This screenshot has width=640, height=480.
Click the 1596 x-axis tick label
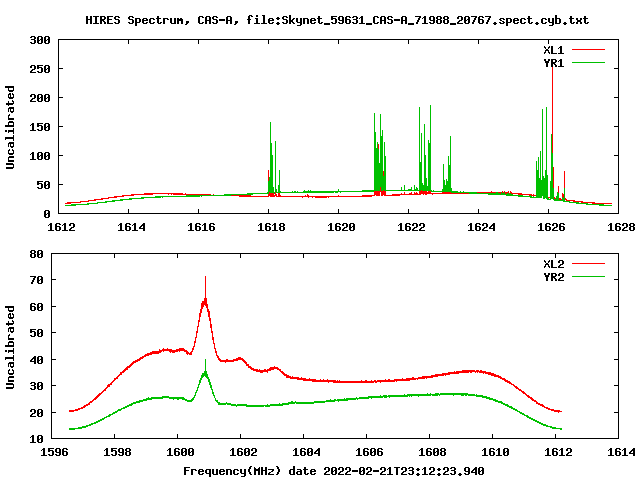54,452
